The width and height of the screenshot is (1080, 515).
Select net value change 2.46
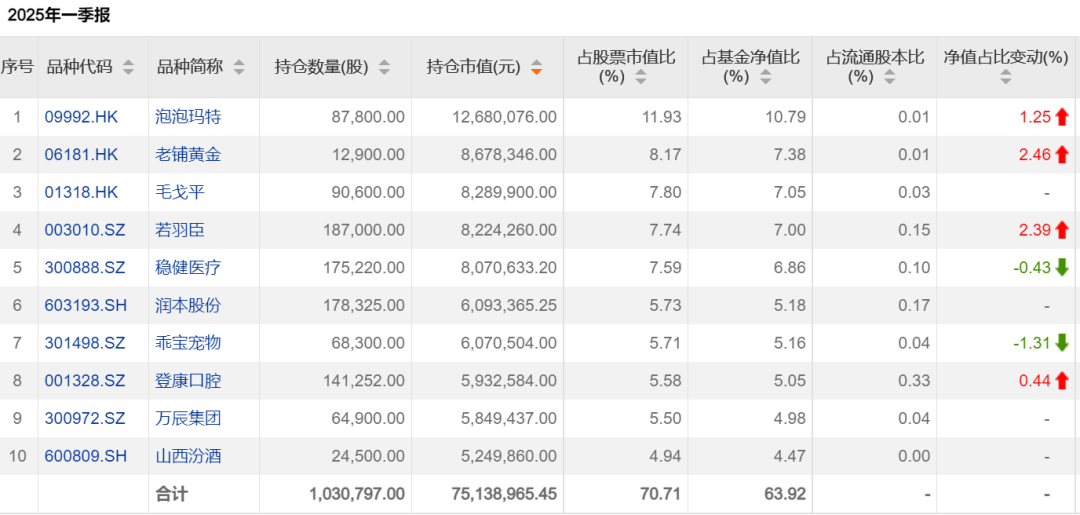pos(1035,155)
